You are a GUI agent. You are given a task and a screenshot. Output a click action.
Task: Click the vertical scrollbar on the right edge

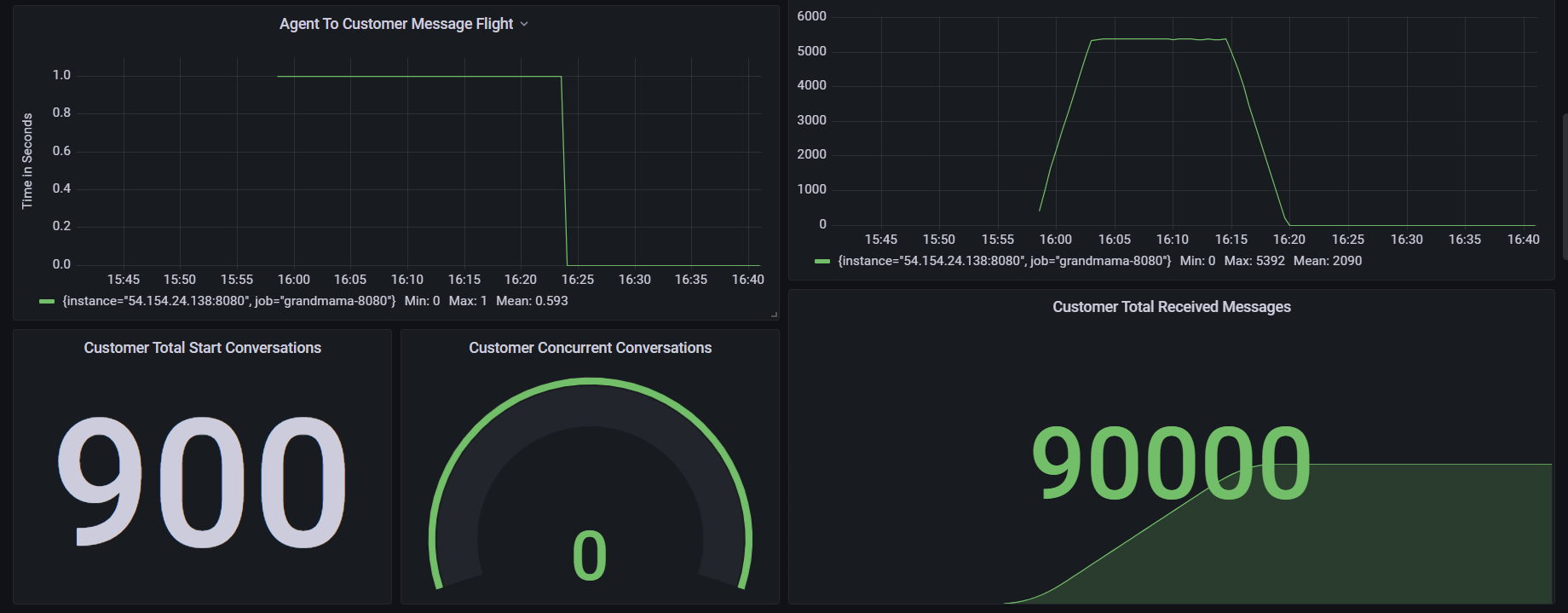(1565, 188)
